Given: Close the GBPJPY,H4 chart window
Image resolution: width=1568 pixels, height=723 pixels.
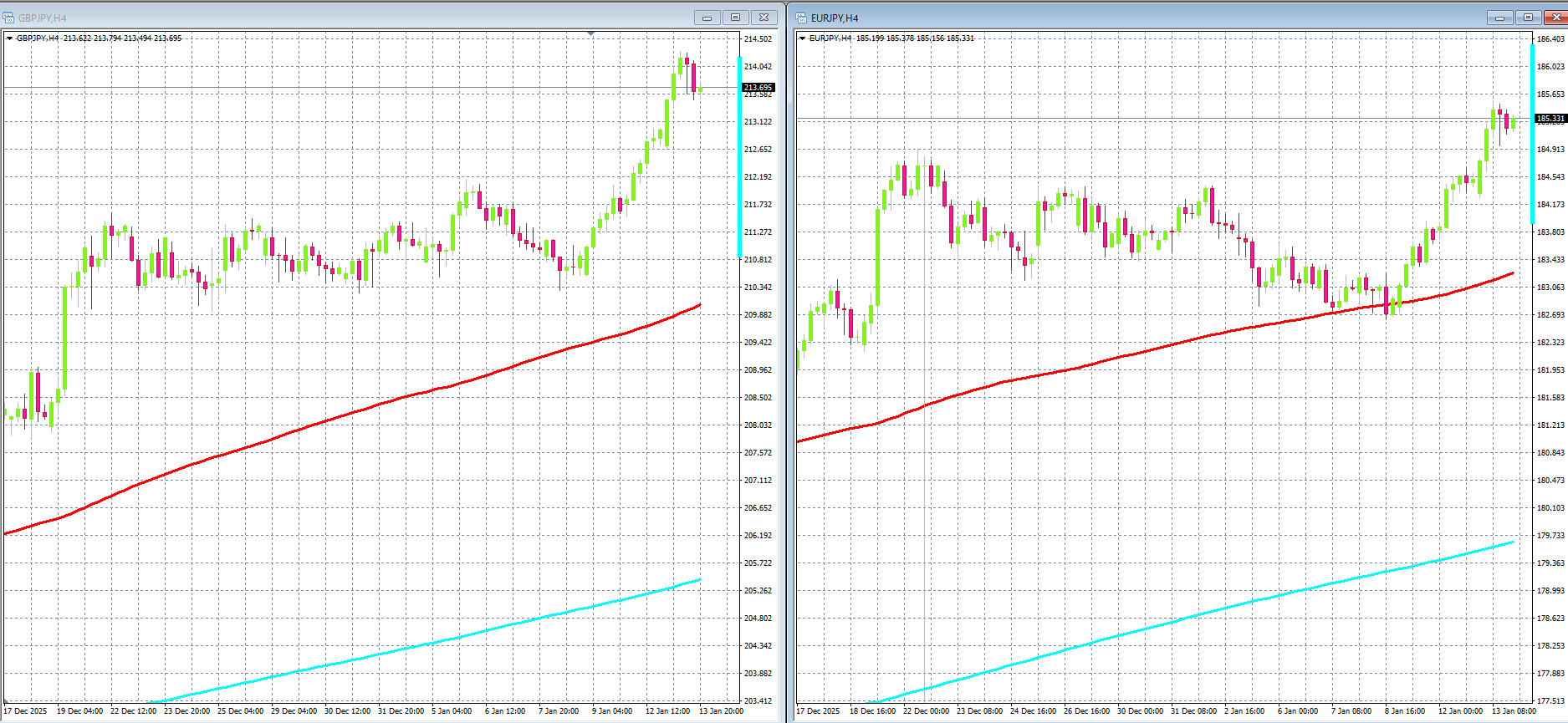Looking at the screenshot, I should pyautogui.click(x=764, y=18).
